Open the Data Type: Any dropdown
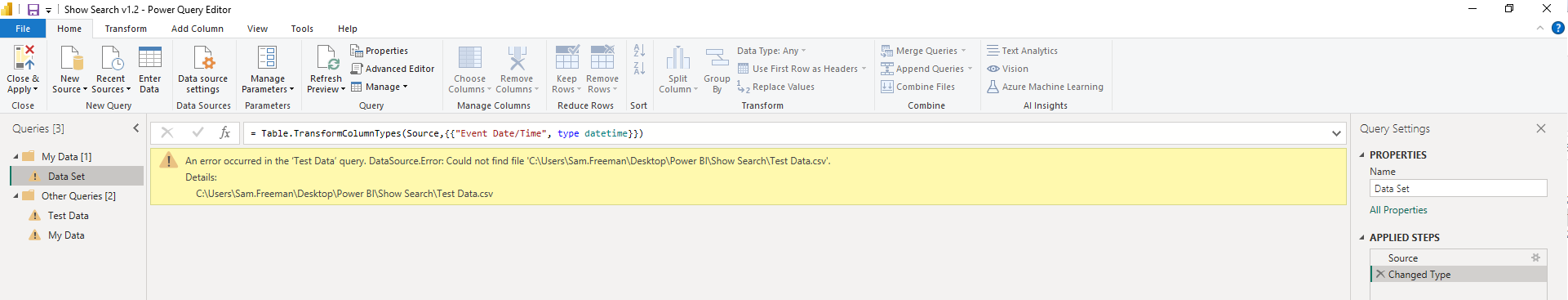Viewport: 1568px width, 300px height. coord(771,51)
